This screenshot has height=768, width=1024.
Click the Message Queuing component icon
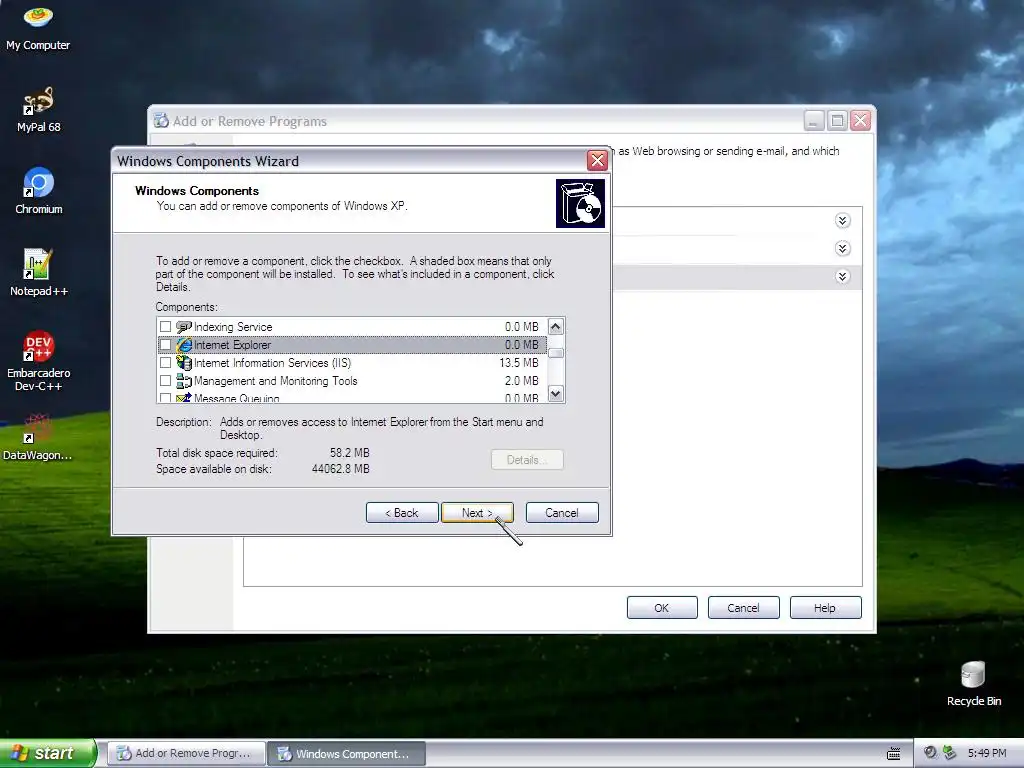pos(184,397)
